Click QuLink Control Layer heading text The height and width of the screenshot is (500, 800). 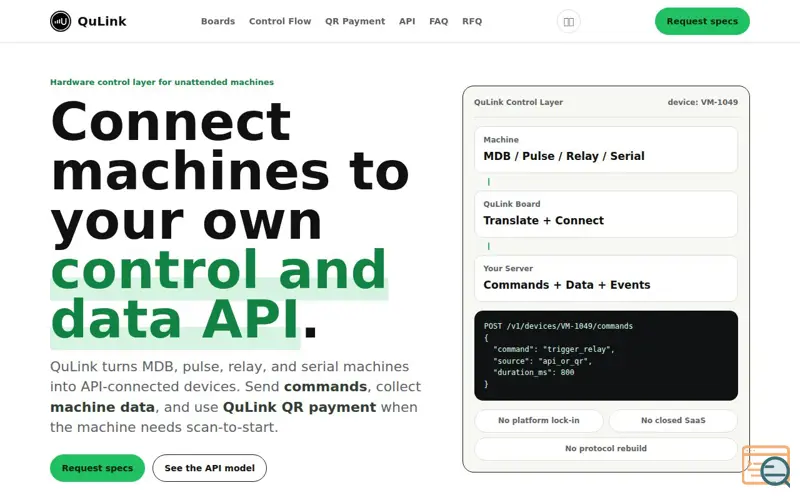(518, 102)
